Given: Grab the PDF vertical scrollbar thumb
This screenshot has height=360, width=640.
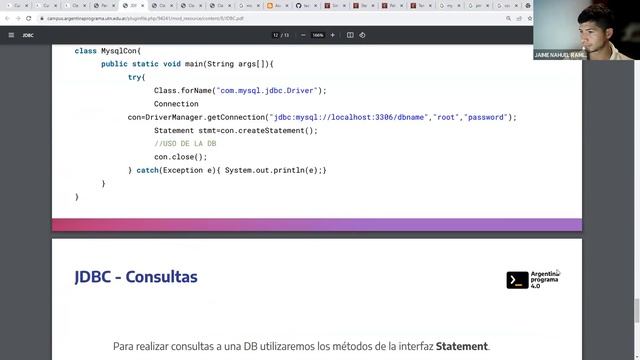Looking at the screenshot, I should click(637, 310).
